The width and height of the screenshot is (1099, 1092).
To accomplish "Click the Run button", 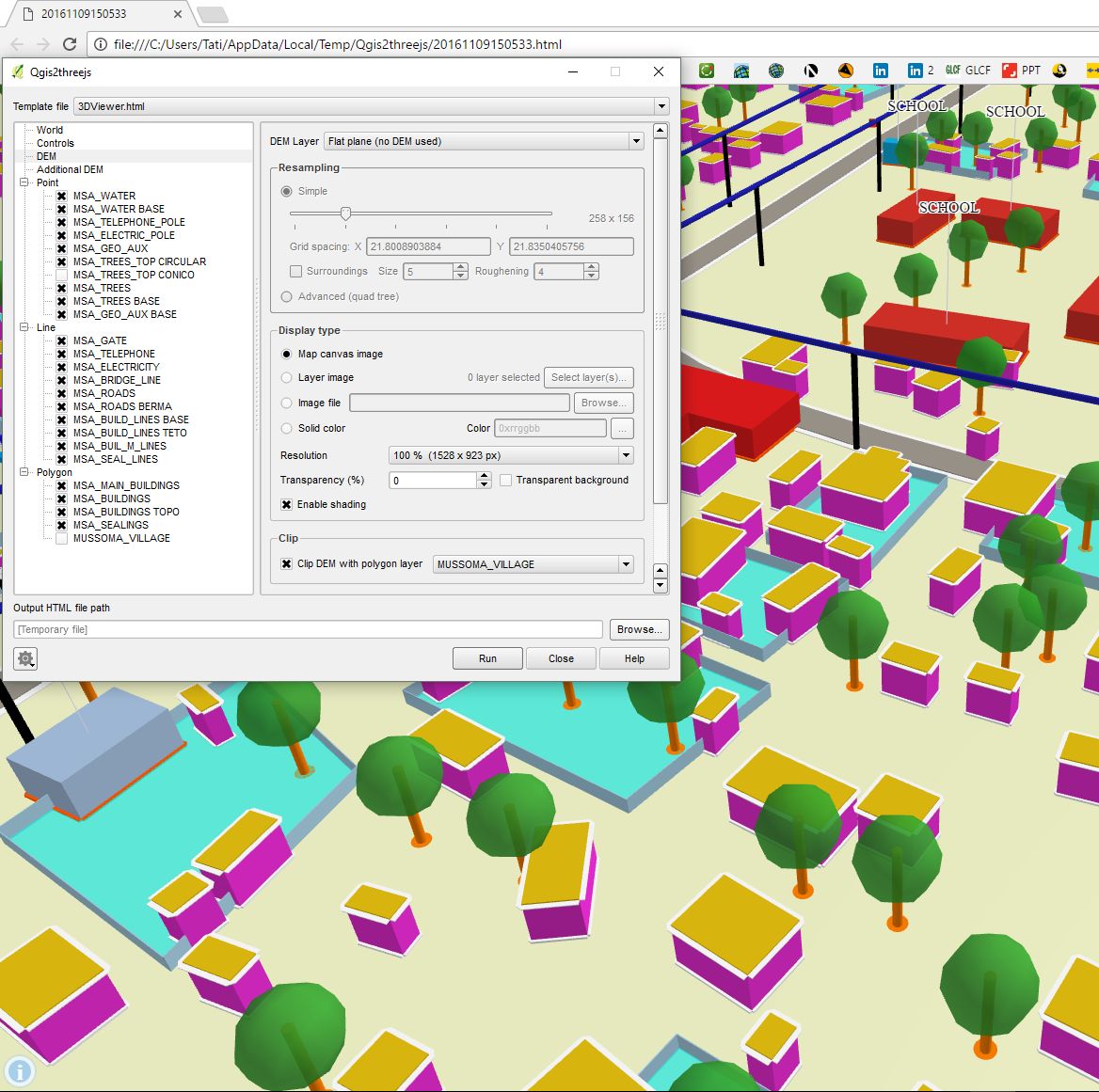I will tap(487, 658).
